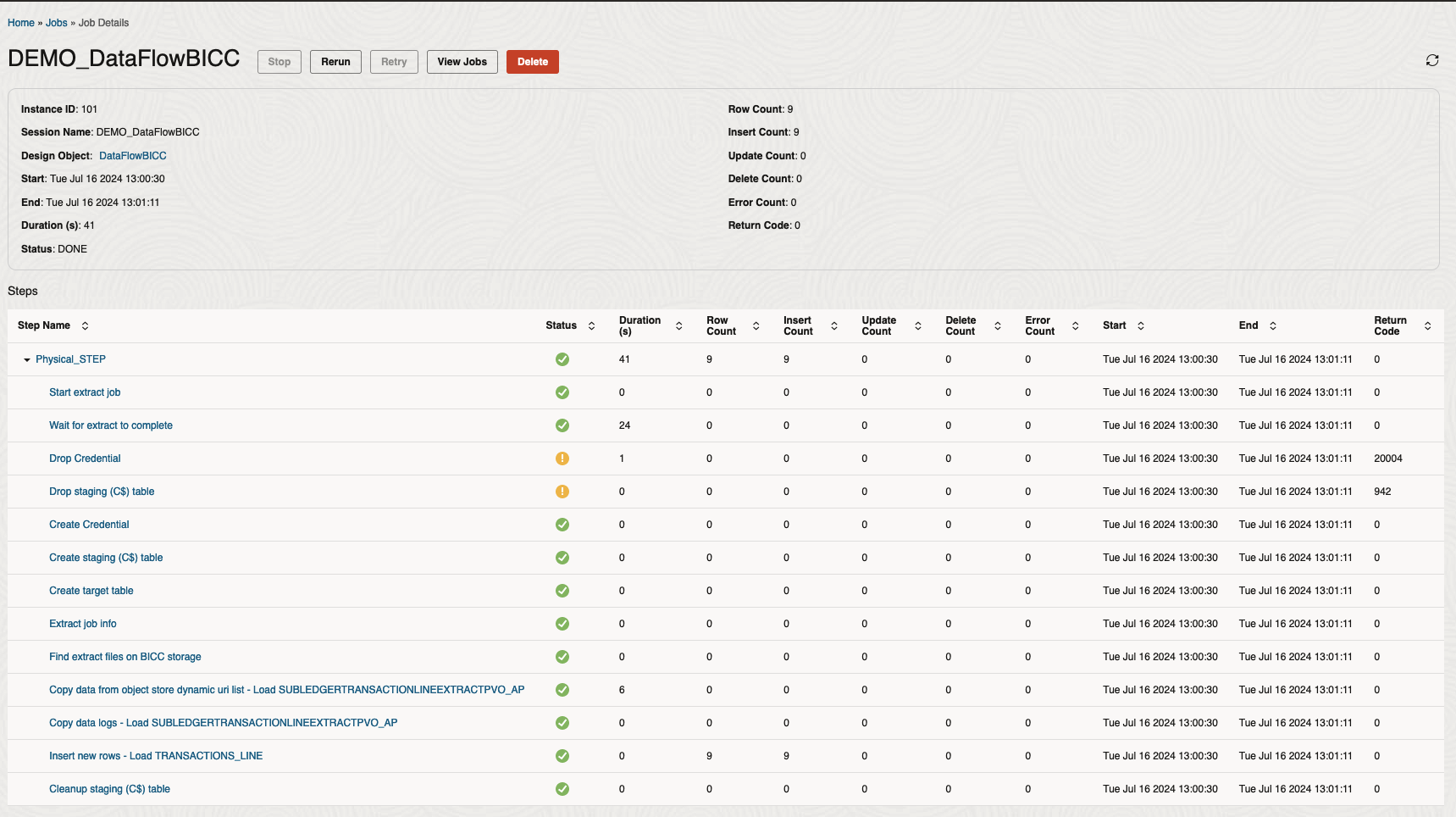Sort by Row Count column arrows
Screen dimensions: 1456x817
tap(756, 325)
